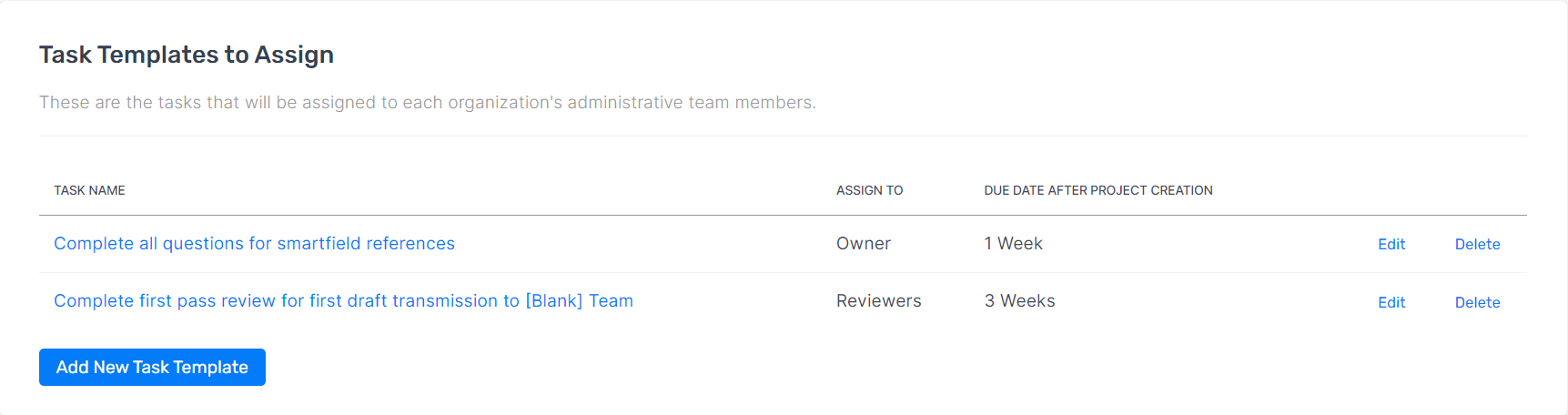1568x415 pixels.
Task: Click the [Blank] placeholder in second task name
Action: (554, 301)
